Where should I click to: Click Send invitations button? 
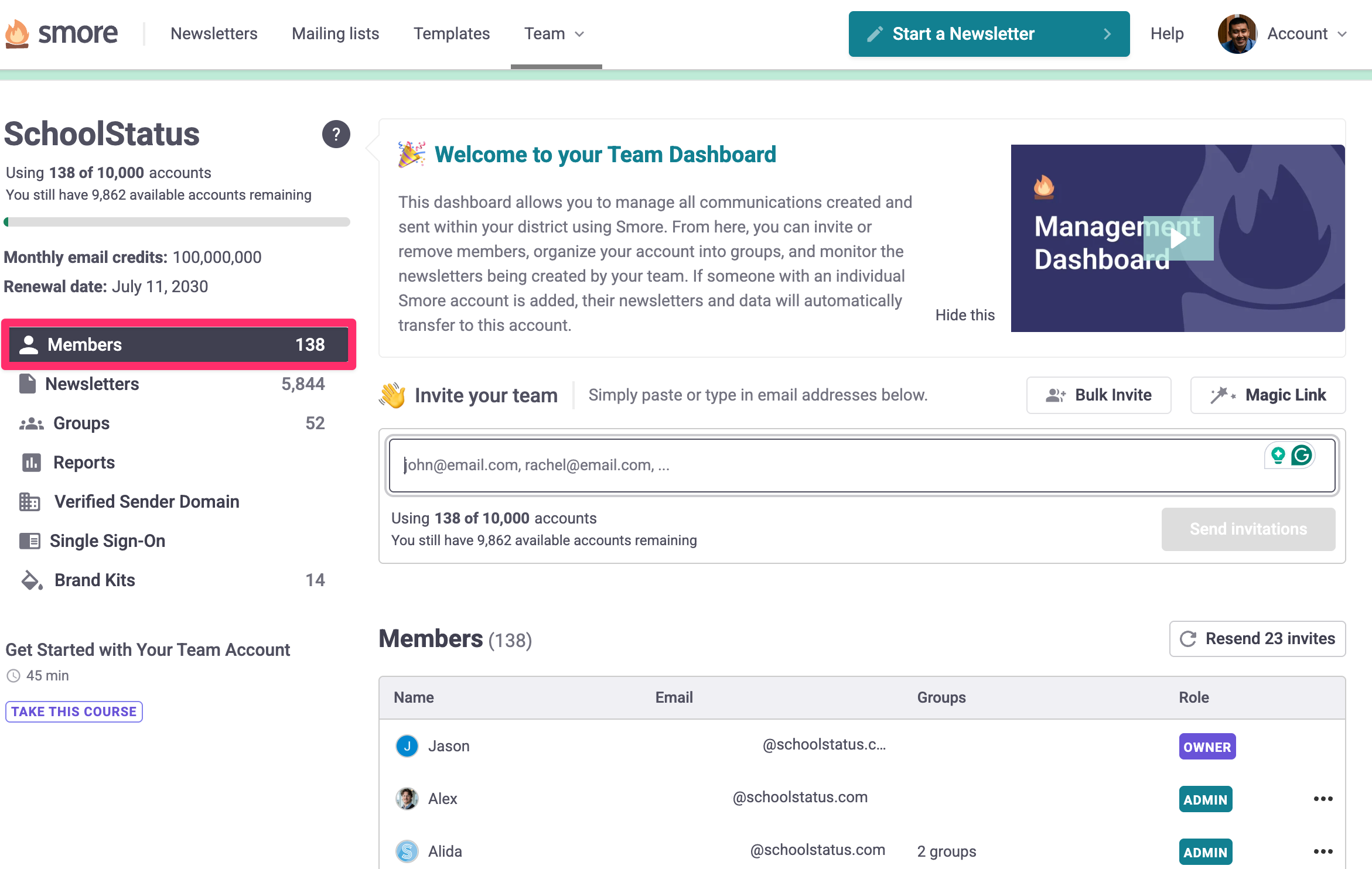click(x=1248, y=529)
